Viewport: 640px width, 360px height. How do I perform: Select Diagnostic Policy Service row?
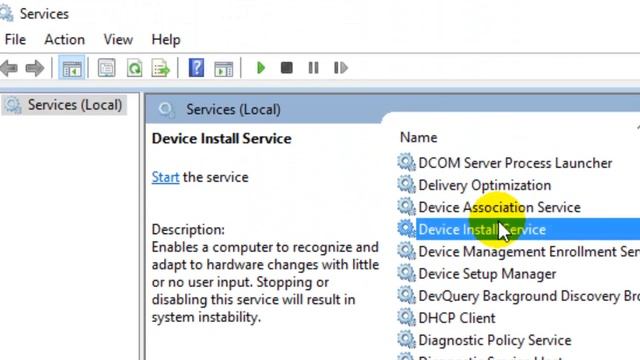click(x=495, y=340)
